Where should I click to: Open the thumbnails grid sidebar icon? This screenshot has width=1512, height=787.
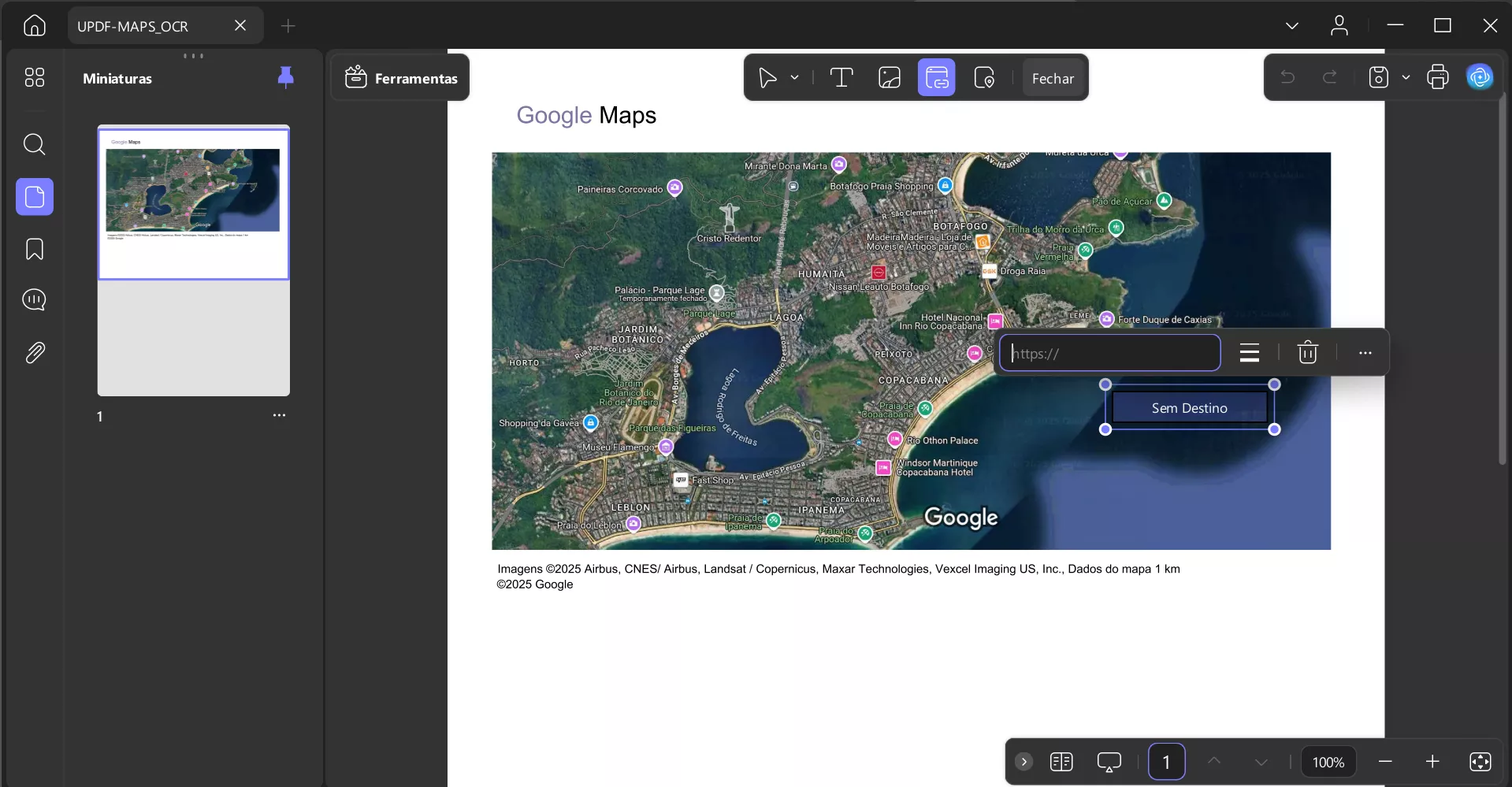click(35, 77)
